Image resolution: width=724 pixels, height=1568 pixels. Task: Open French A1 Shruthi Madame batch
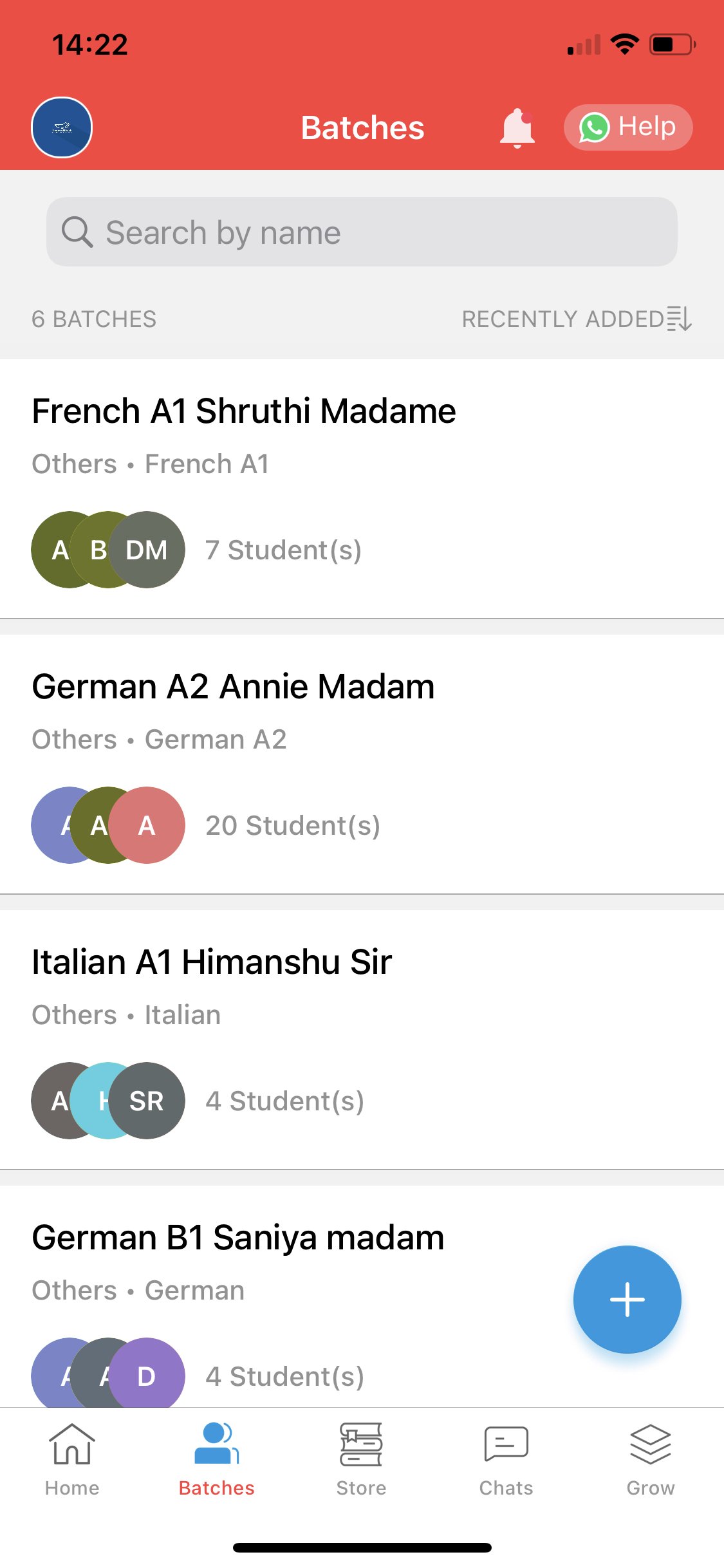pos(245,411)
